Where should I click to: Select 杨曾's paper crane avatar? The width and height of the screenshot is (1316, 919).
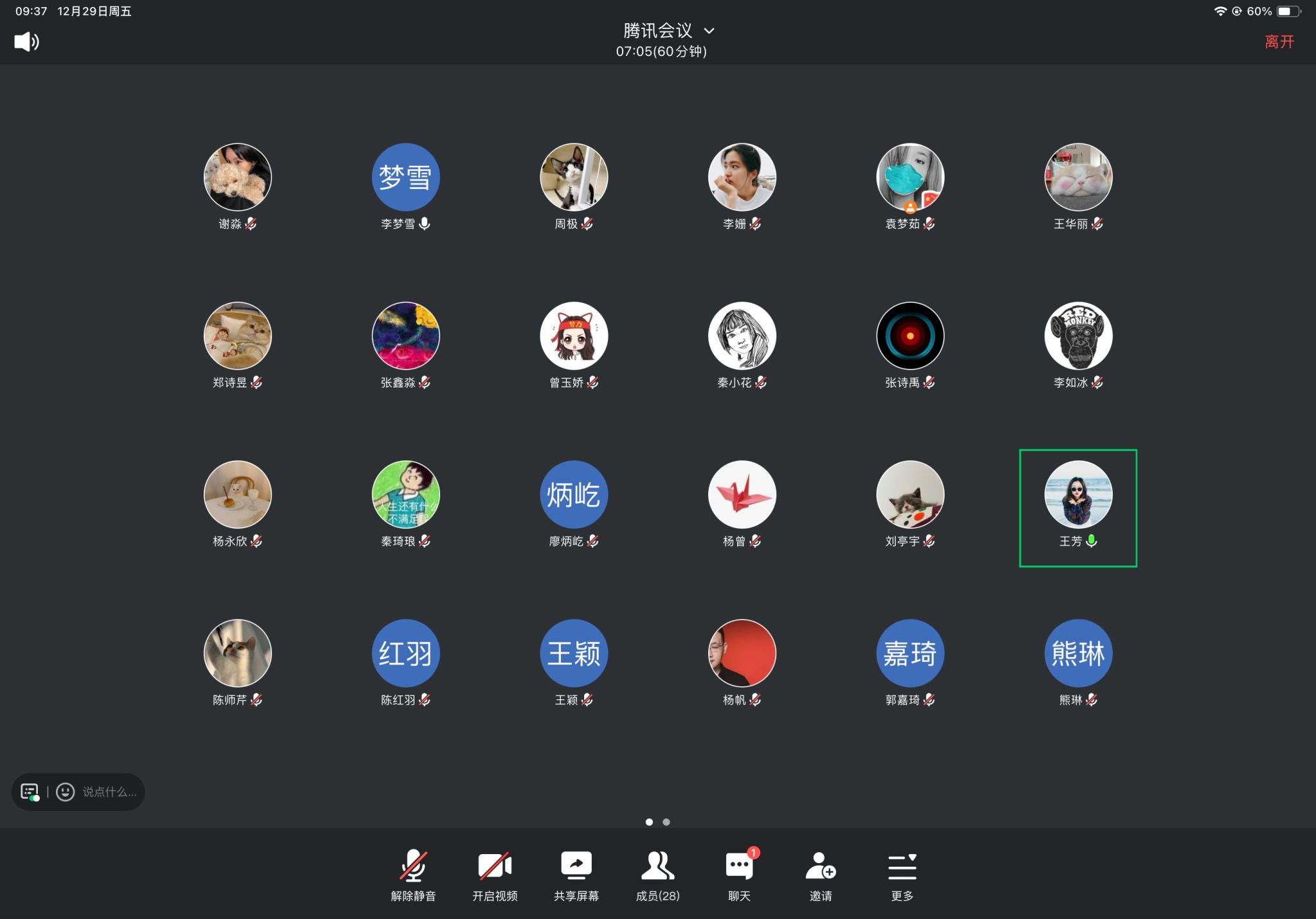[742, 494]
